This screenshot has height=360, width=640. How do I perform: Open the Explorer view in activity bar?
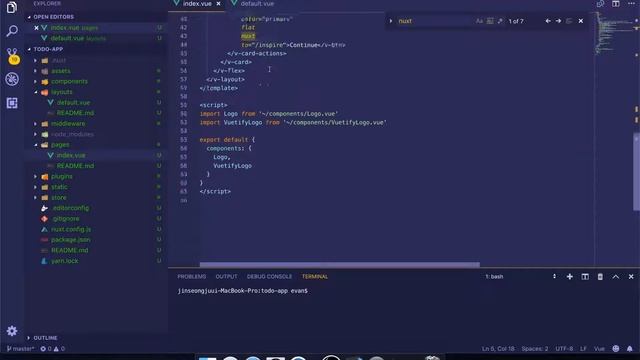tap(12, 7)
